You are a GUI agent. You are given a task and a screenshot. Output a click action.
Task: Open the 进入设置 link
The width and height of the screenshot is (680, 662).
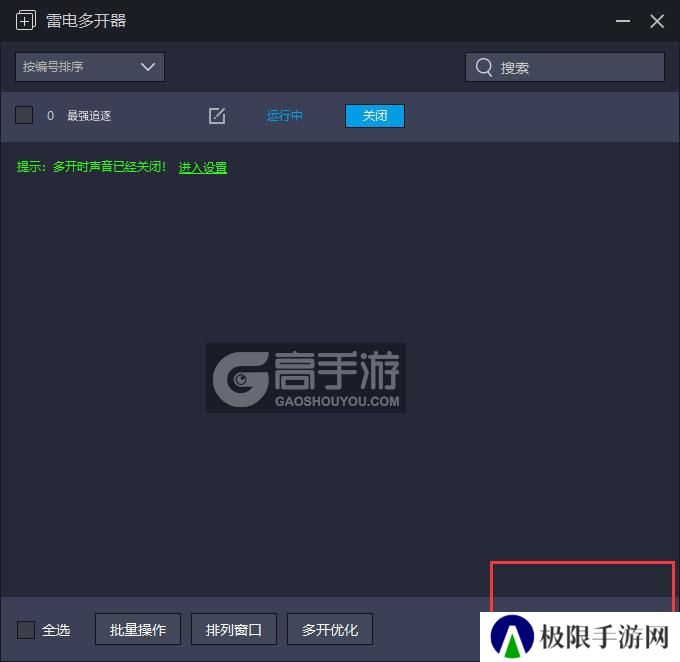pos(203,167)
